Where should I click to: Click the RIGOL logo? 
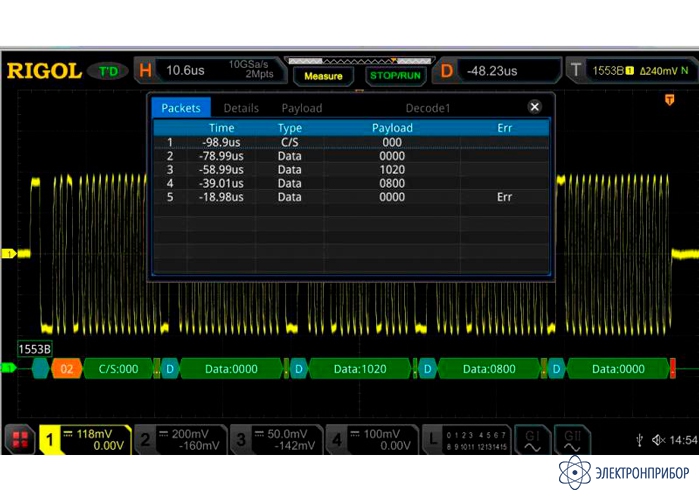point(44,71)
